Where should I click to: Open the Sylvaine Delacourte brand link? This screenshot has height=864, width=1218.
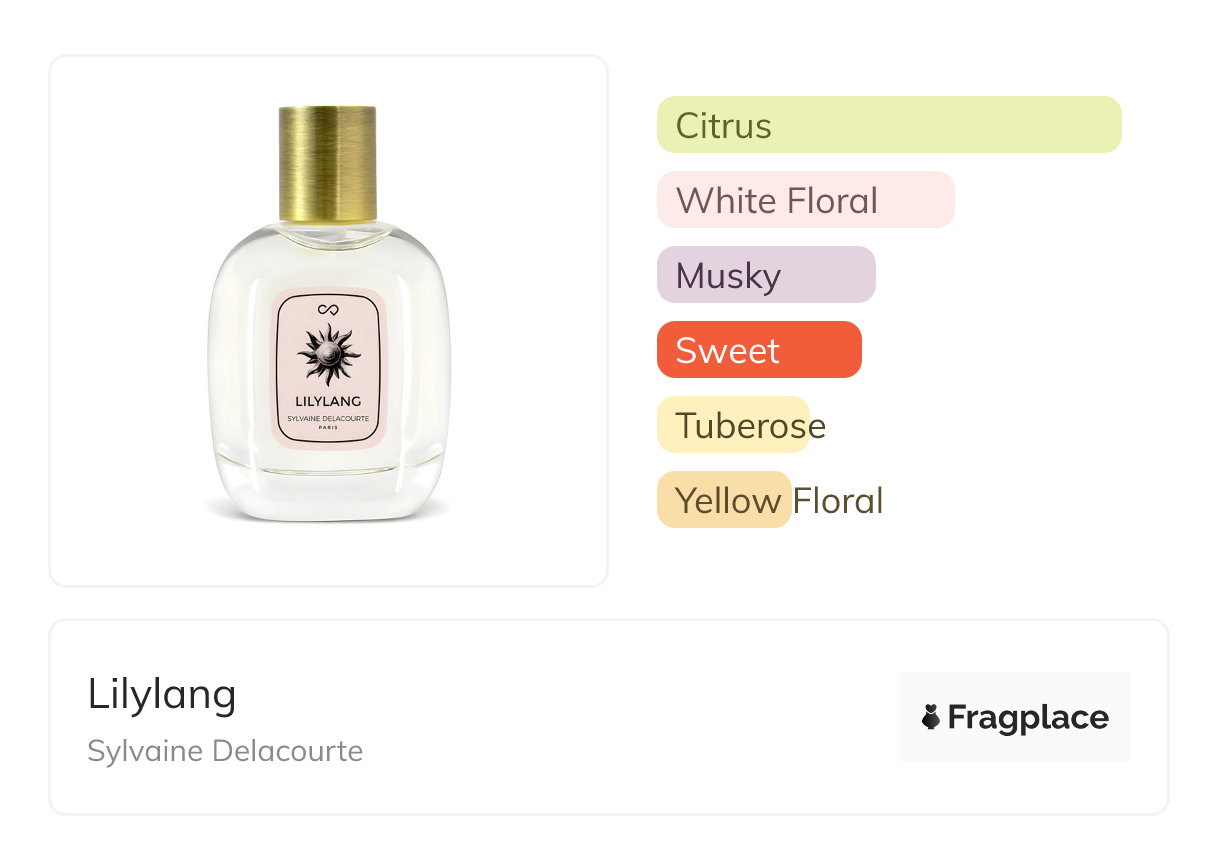(x=225, y=751)
